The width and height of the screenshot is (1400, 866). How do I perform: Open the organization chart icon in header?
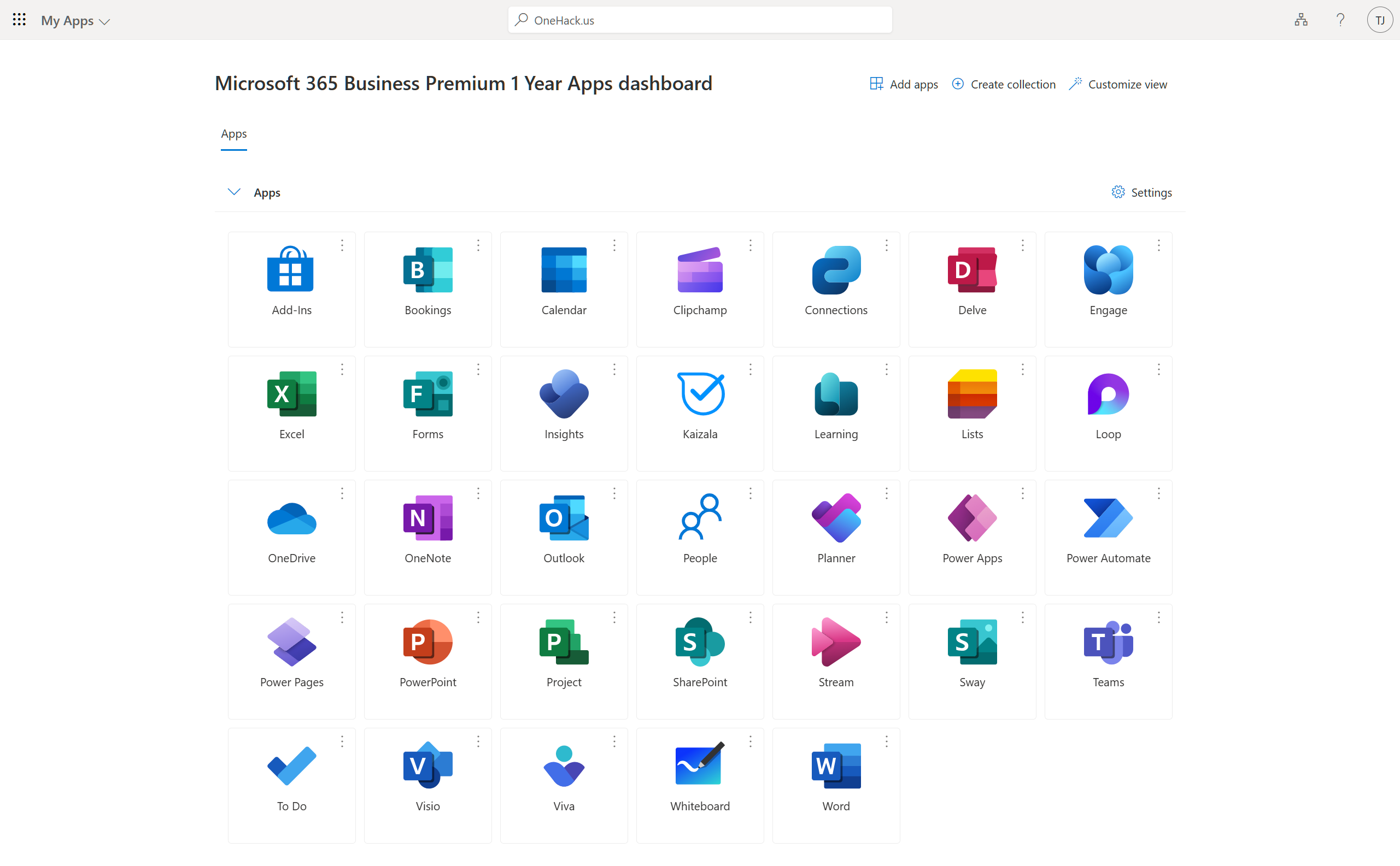[x=1301, y=20]
